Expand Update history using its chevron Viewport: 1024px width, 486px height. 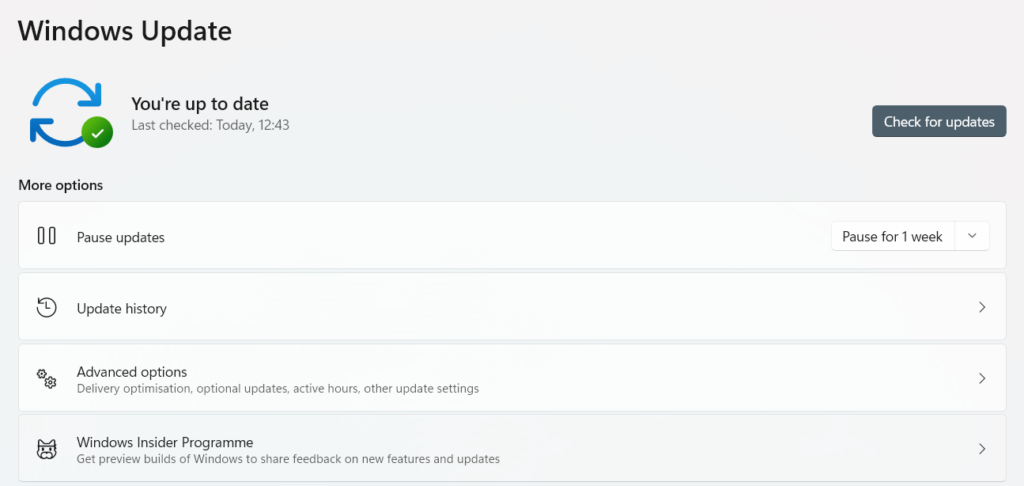tap(982, 308)
